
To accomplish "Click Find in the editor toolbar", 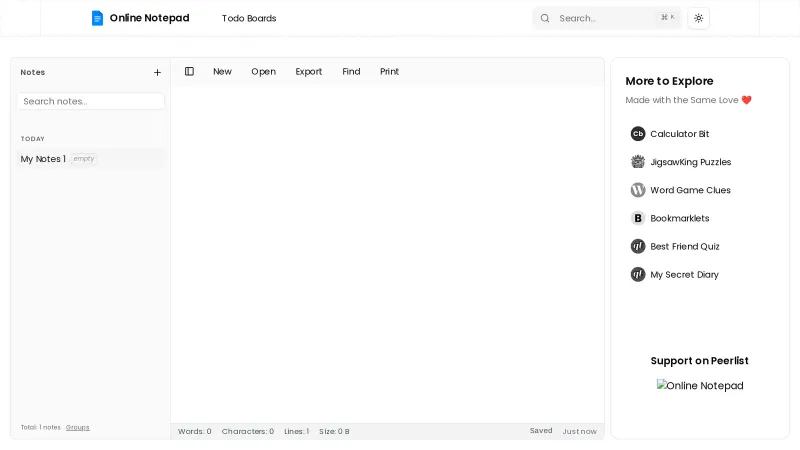I will point(351,72).
